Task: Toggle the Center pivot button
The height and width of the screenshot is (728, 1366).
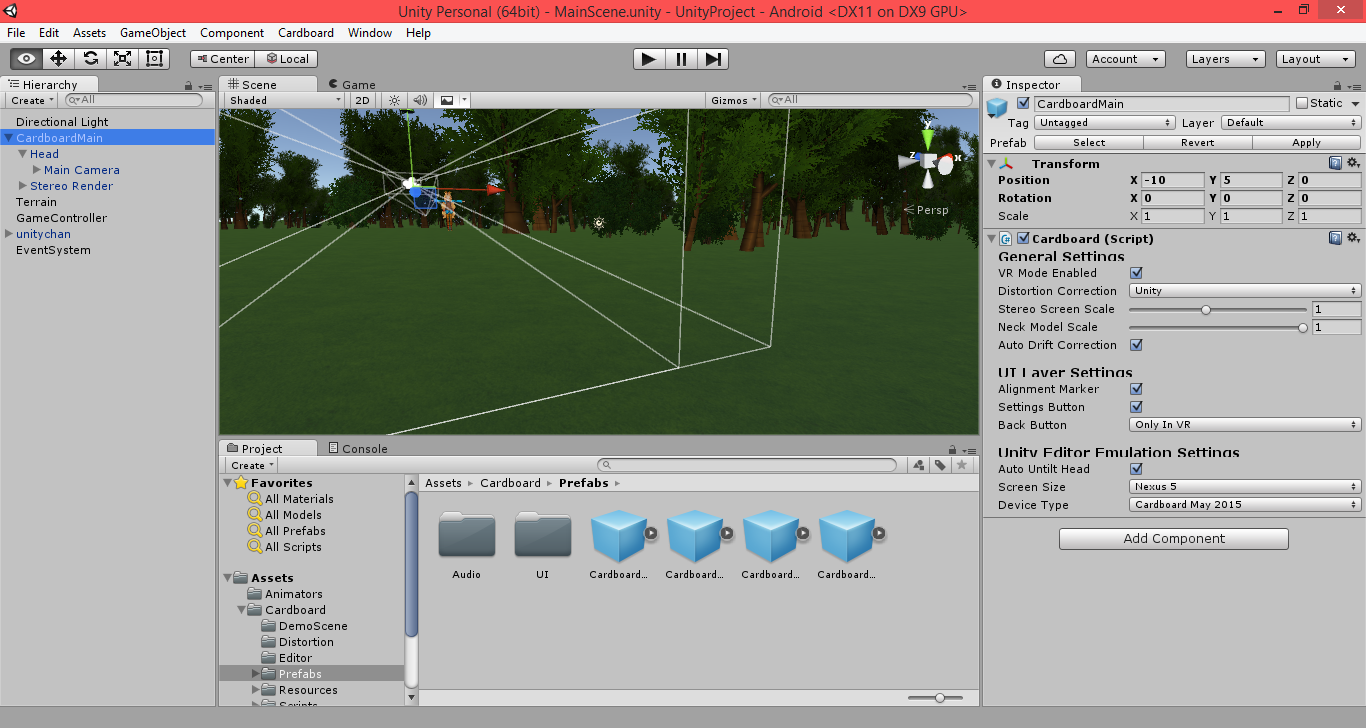Action: pyautogui.click(x=222, y=59)
